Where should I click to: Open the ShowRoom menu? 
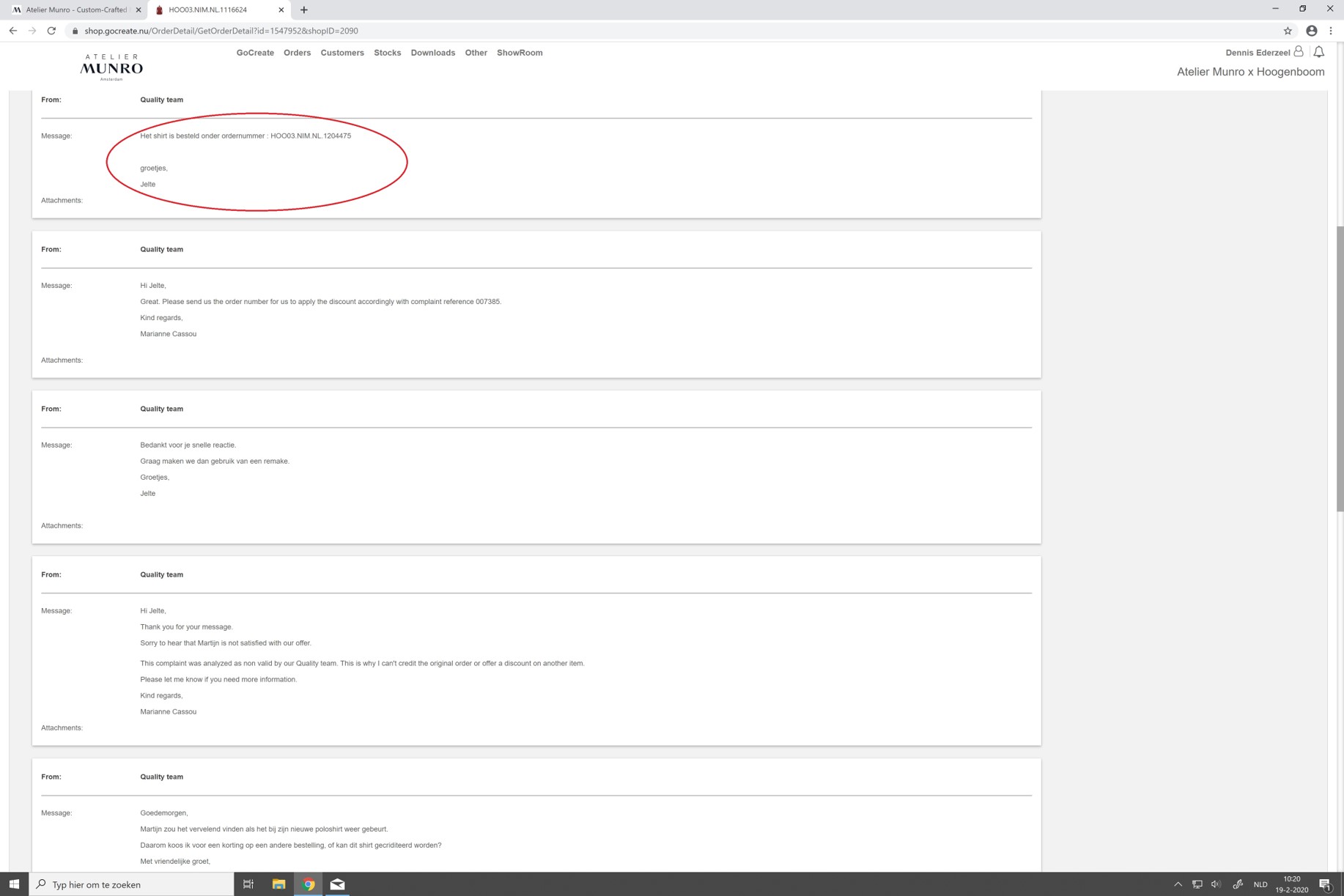point(520,53)
